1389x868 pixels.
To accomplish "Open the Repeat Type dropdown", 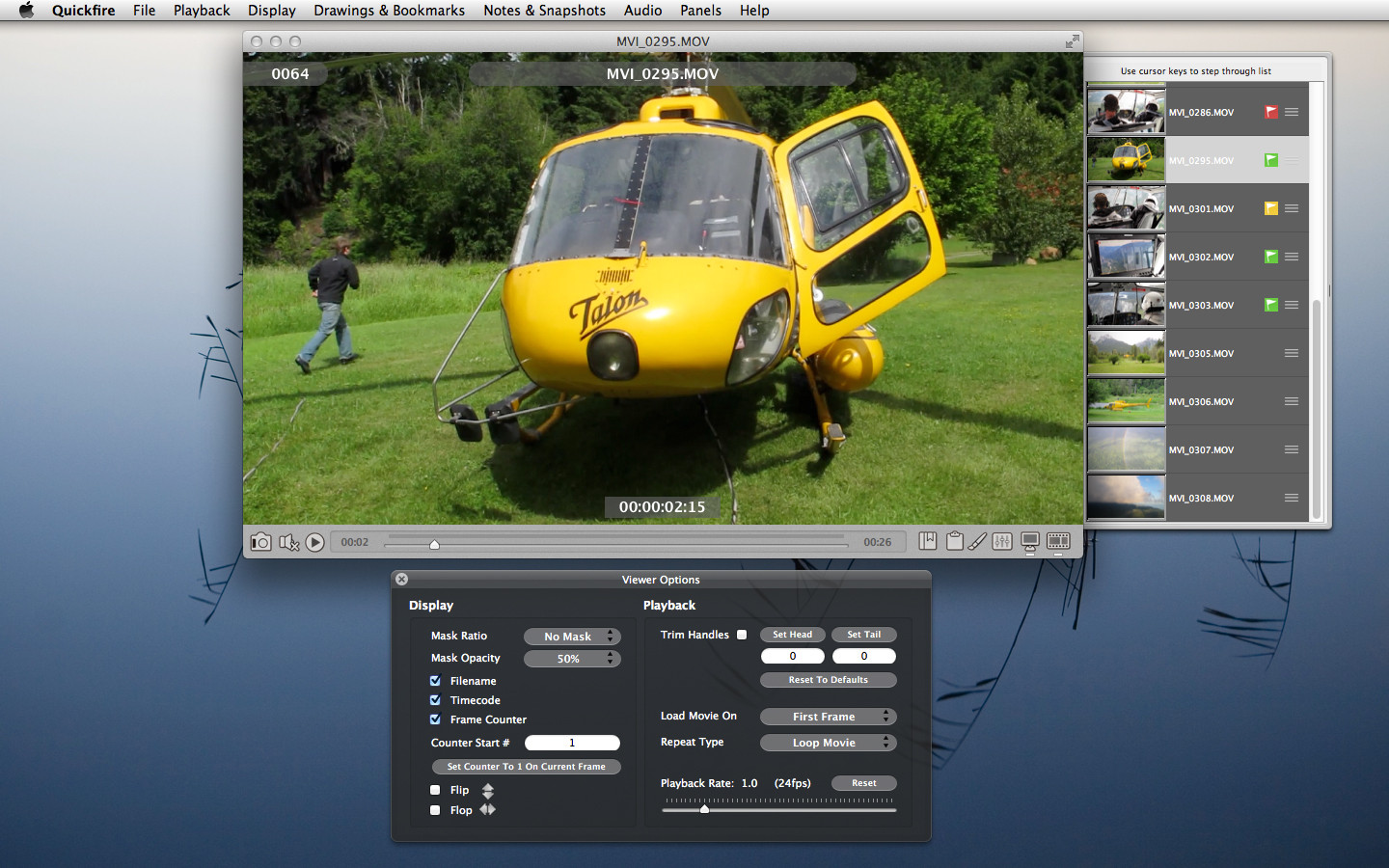I will pos(829,743).
